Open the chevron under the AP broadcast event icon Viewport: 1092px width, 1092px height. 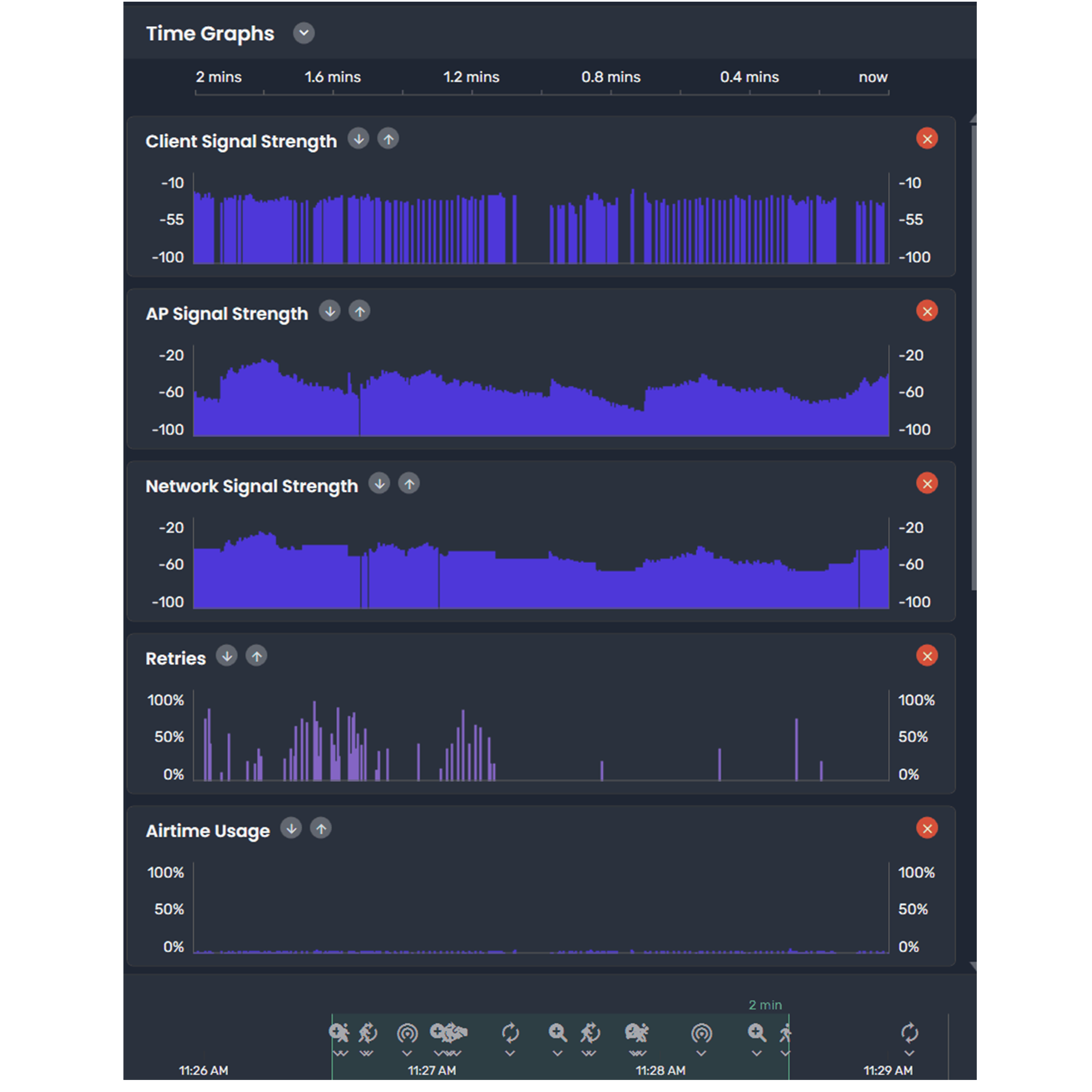pos(408,1053)
